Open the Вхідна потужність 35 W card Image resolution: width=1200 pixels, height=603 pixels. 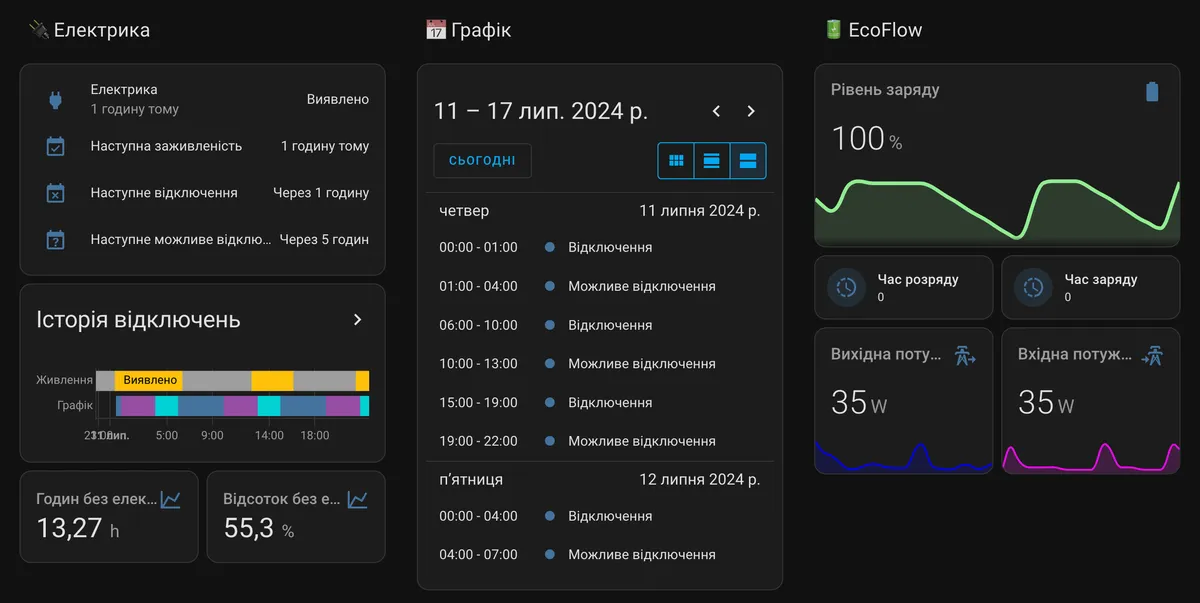pos(1091,401)
